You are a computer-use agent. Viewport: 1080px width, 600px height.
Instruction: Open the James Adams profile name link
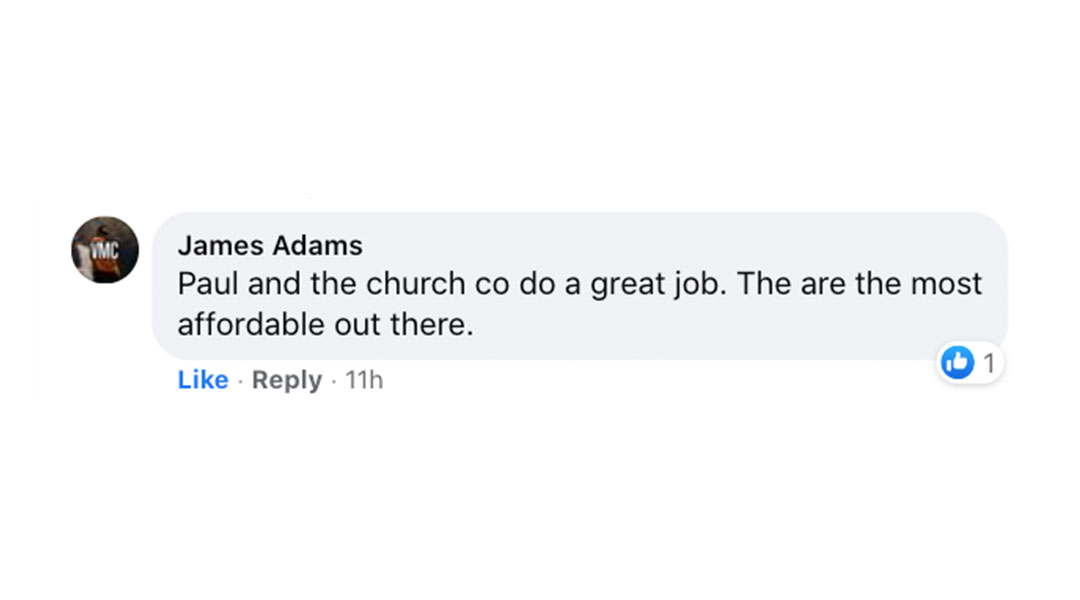click(x=270, y=245)
